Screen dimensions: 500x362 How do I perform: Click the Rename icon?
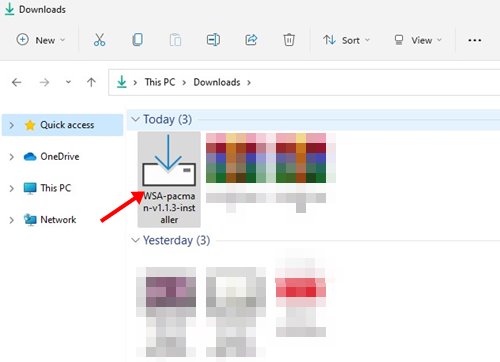coord(213,40)
